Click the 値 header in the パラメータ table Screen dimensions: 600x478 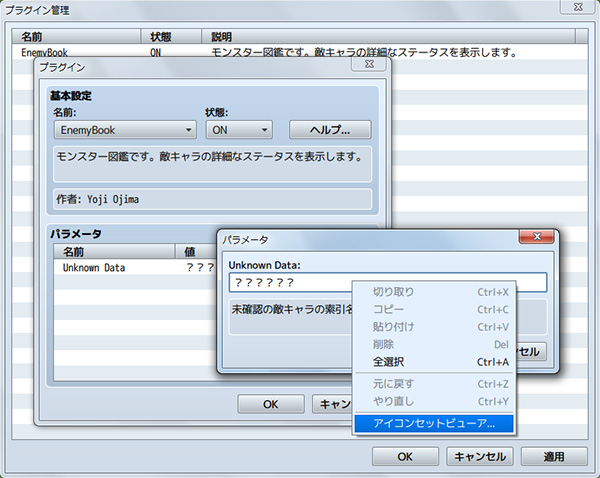(x=196, y=251)
